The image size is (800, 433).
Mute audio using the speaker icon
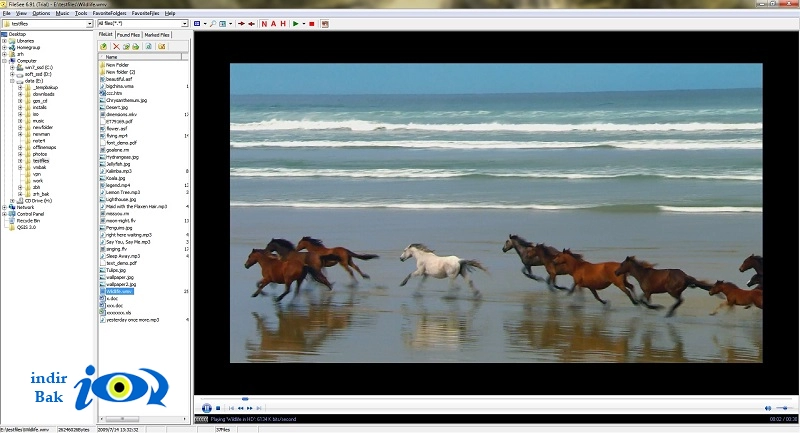click(767, 408)
